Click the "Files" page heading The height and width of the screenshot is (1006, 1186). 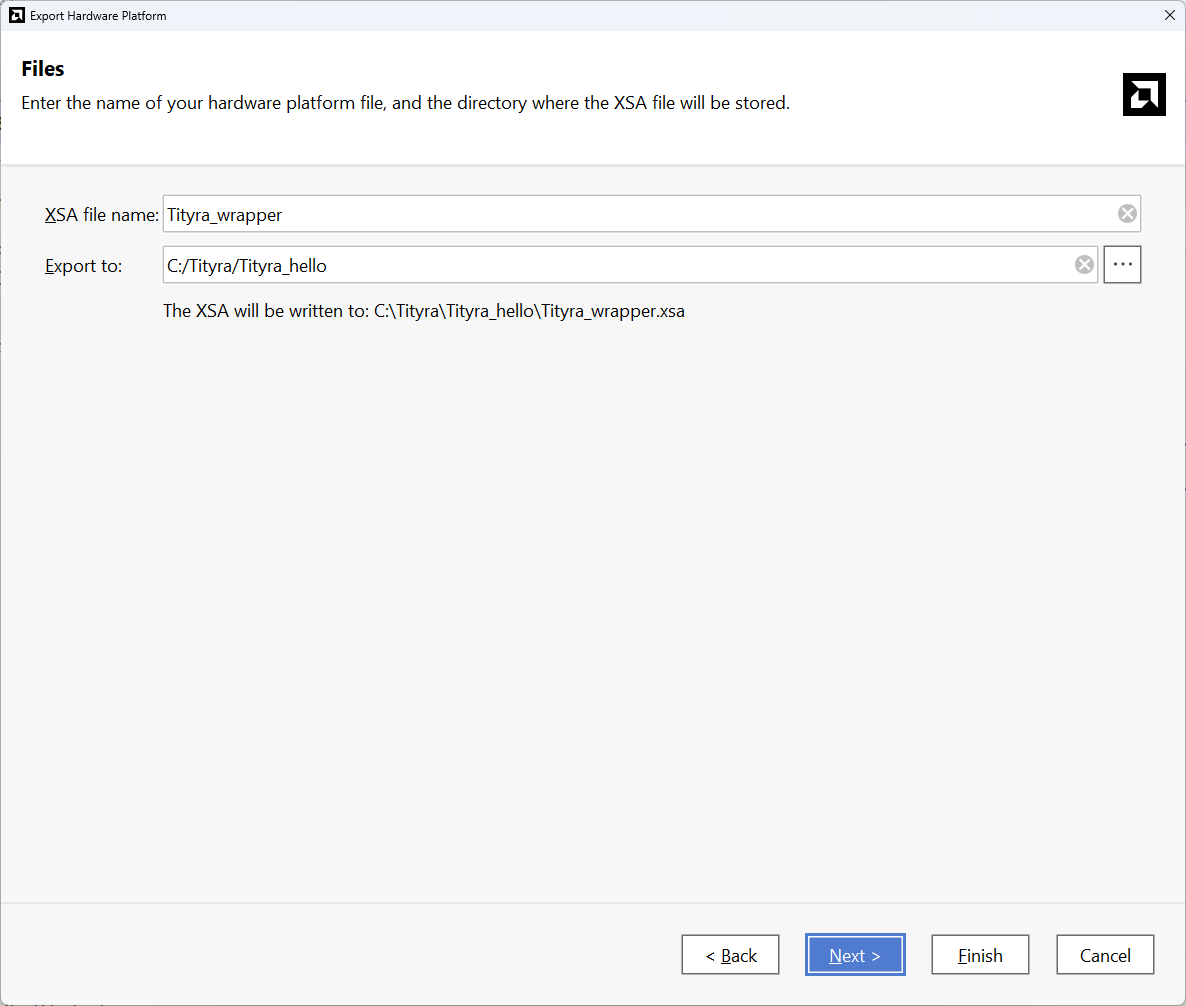click(x=43, y=69)
